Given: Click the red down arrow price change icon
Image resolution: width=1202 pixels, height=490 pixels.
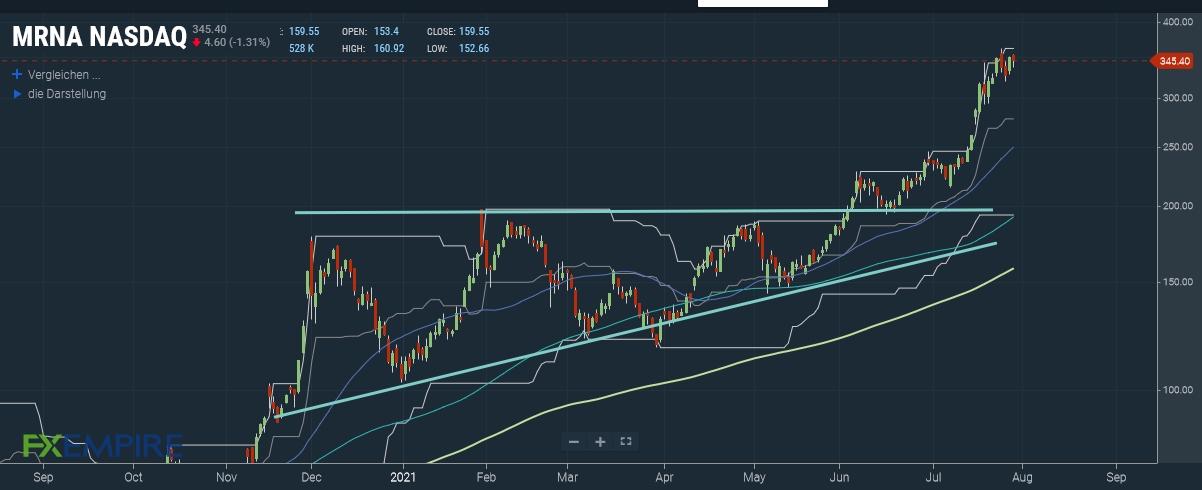Looking at the screenshot, I should [x=197, y=42].
